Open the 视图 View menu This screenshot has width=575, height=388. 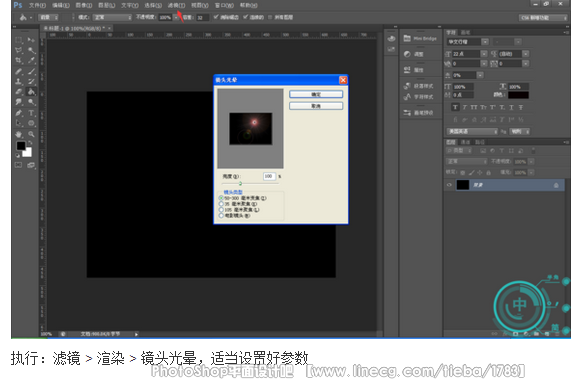tap(200, 5)
